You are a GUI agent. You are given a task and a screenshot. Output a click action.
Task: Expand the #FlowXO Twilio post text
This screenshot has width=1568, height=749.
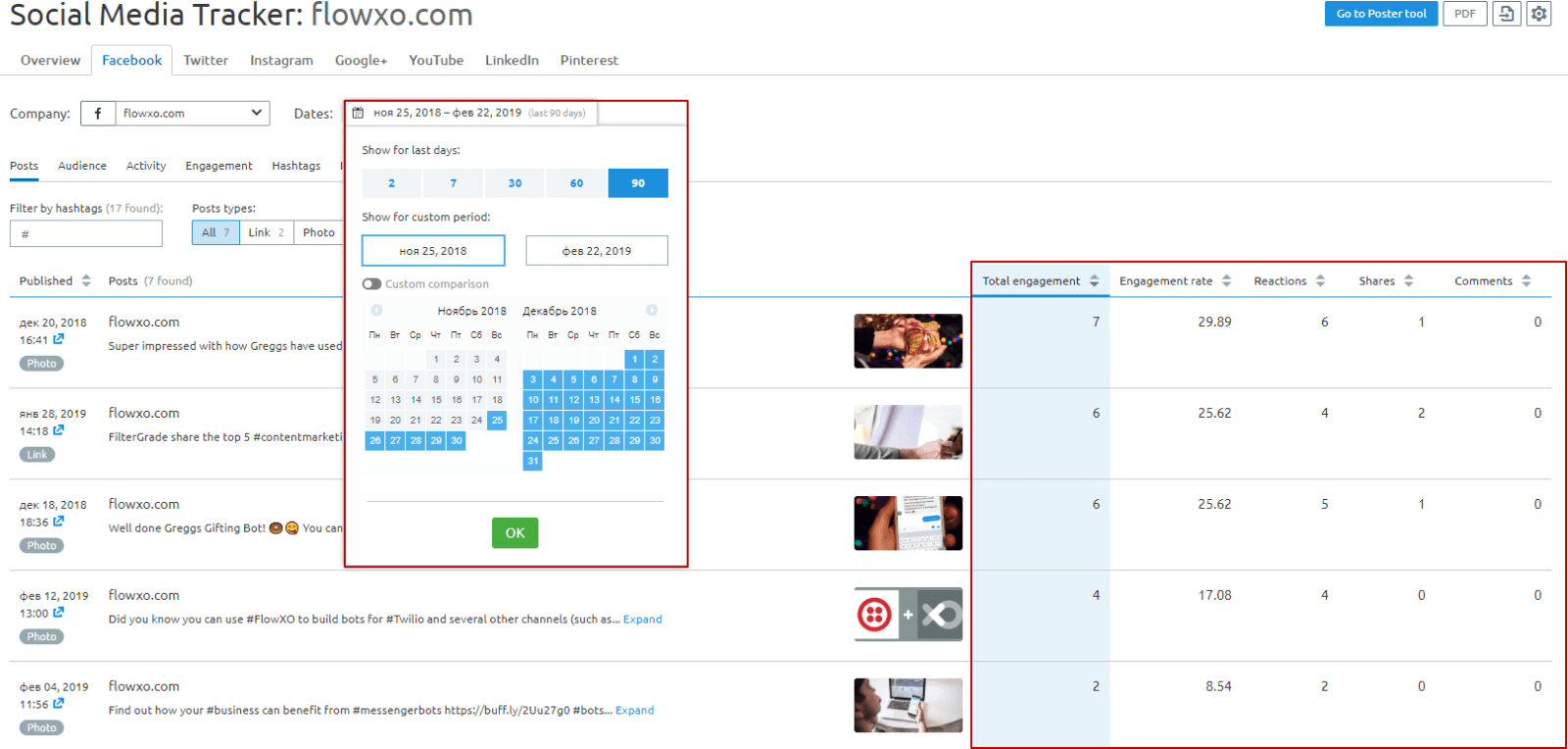[x=643, y=620]
